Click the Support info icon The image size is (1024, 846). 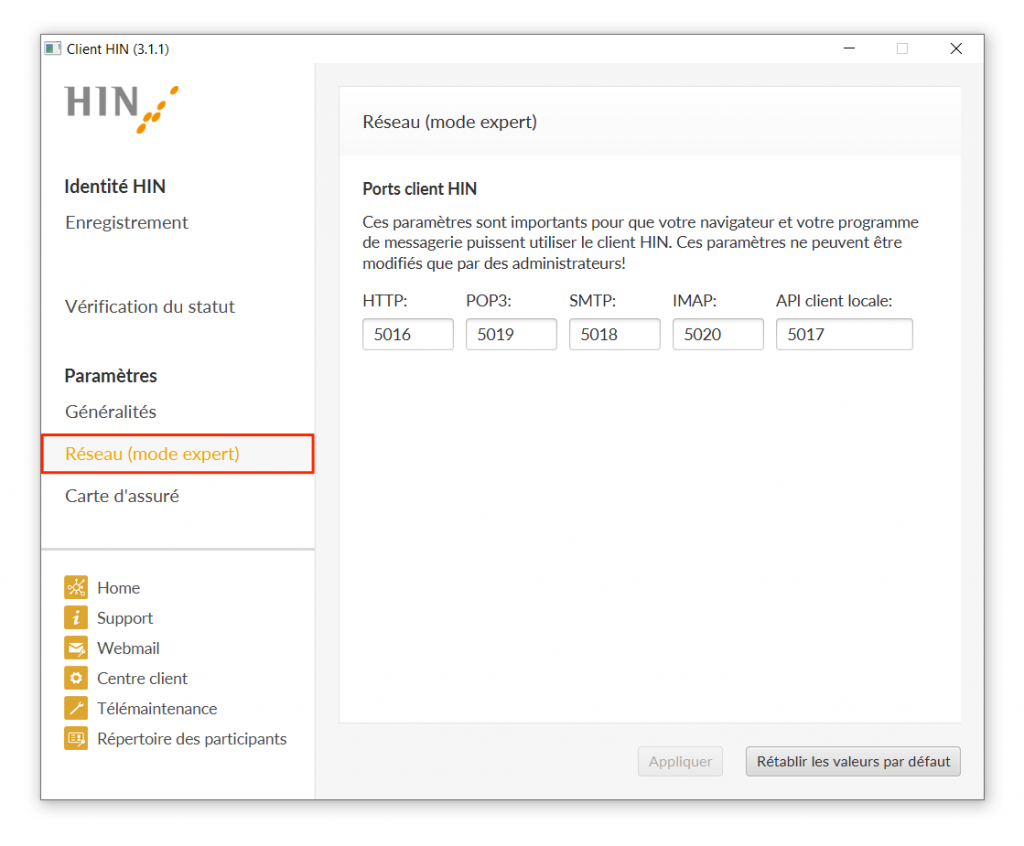76,617
